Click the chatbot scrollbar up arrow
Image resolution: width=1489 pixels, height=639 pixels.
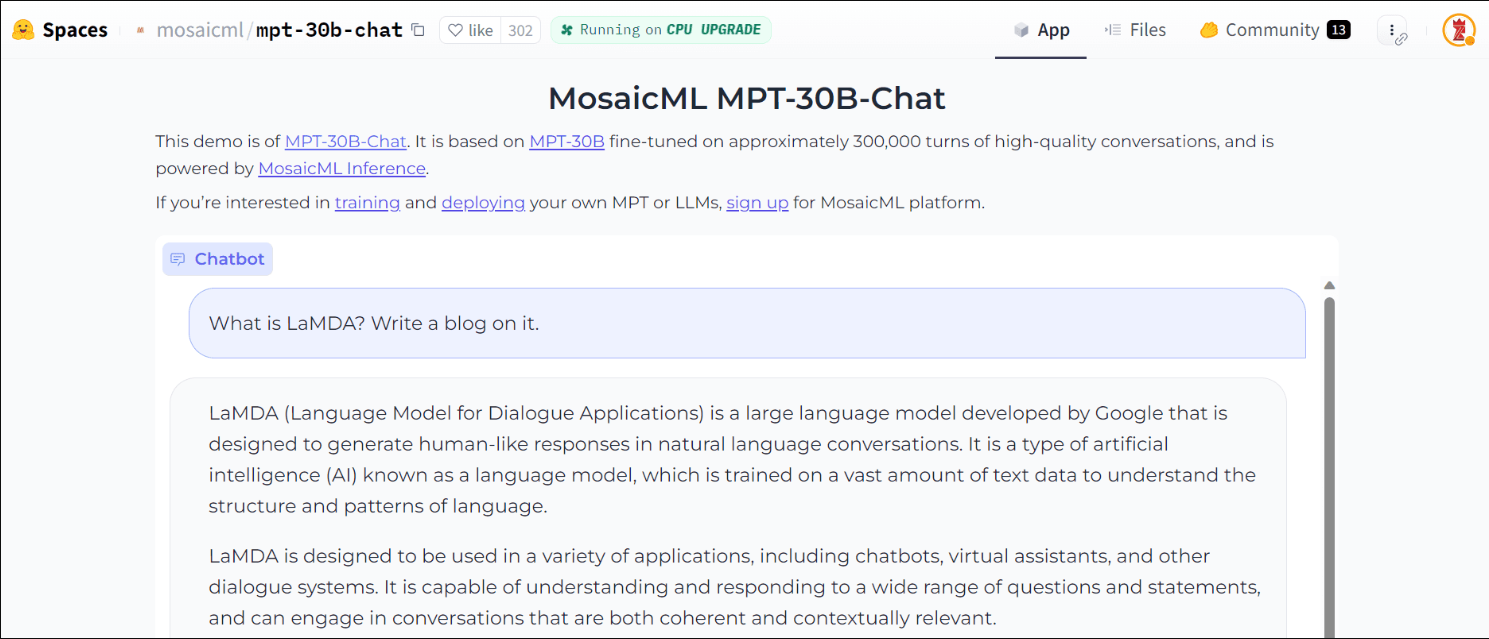(x=1329, y=286)
